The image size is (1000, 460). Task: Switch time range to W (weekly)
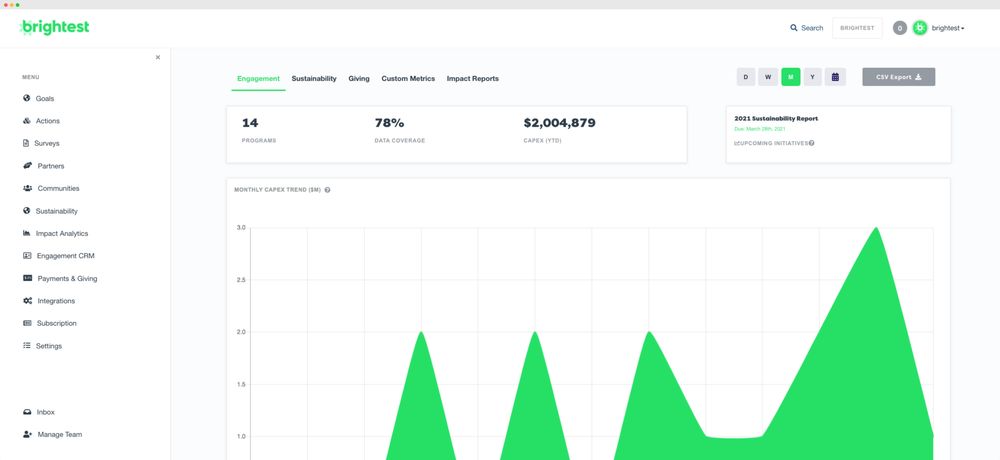(768, 77)
